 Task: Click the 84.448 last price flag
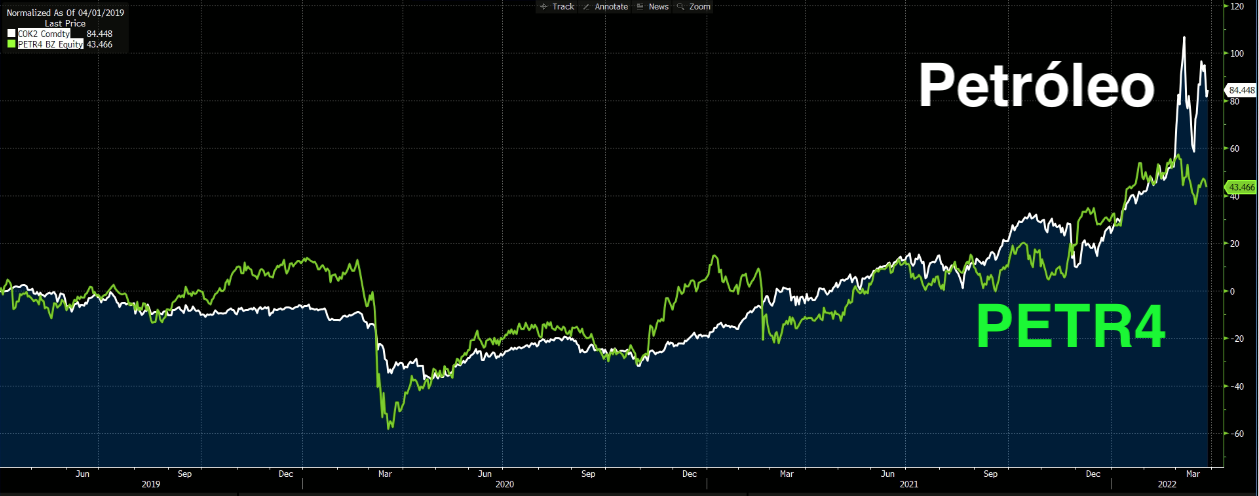(x=1239, y=90)
